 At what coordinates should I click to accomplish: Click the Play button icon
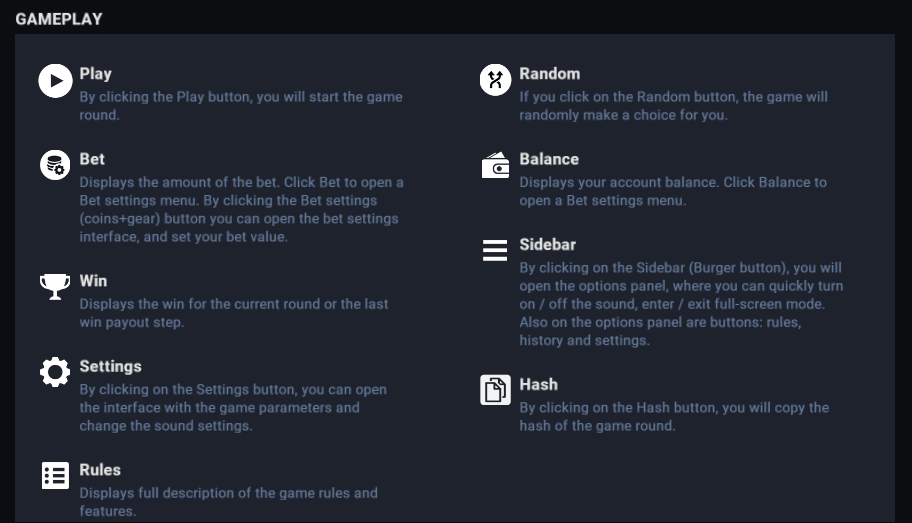[x=55, y=80]
